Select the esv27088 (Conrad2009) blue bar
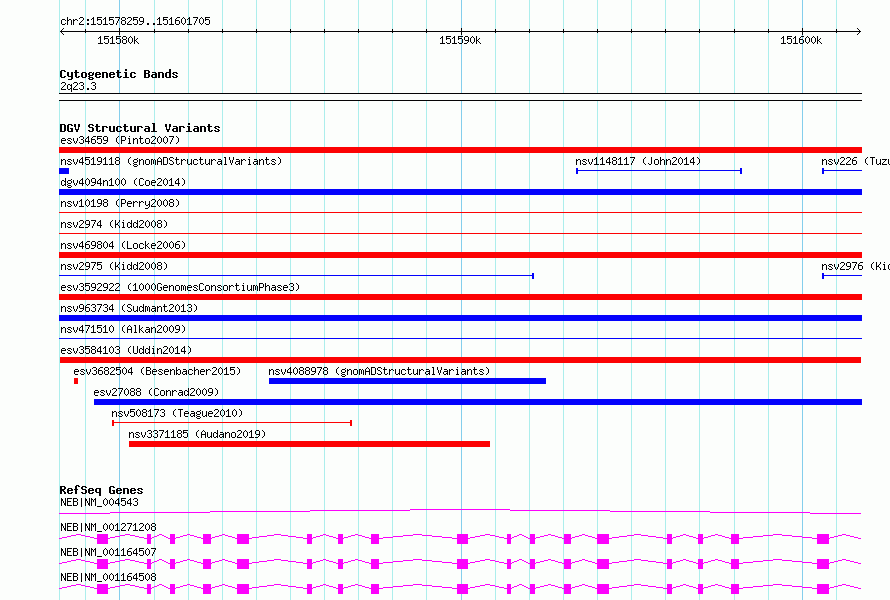Image resolution: width=890 pixels, height=600 pixels. (478, 402)
